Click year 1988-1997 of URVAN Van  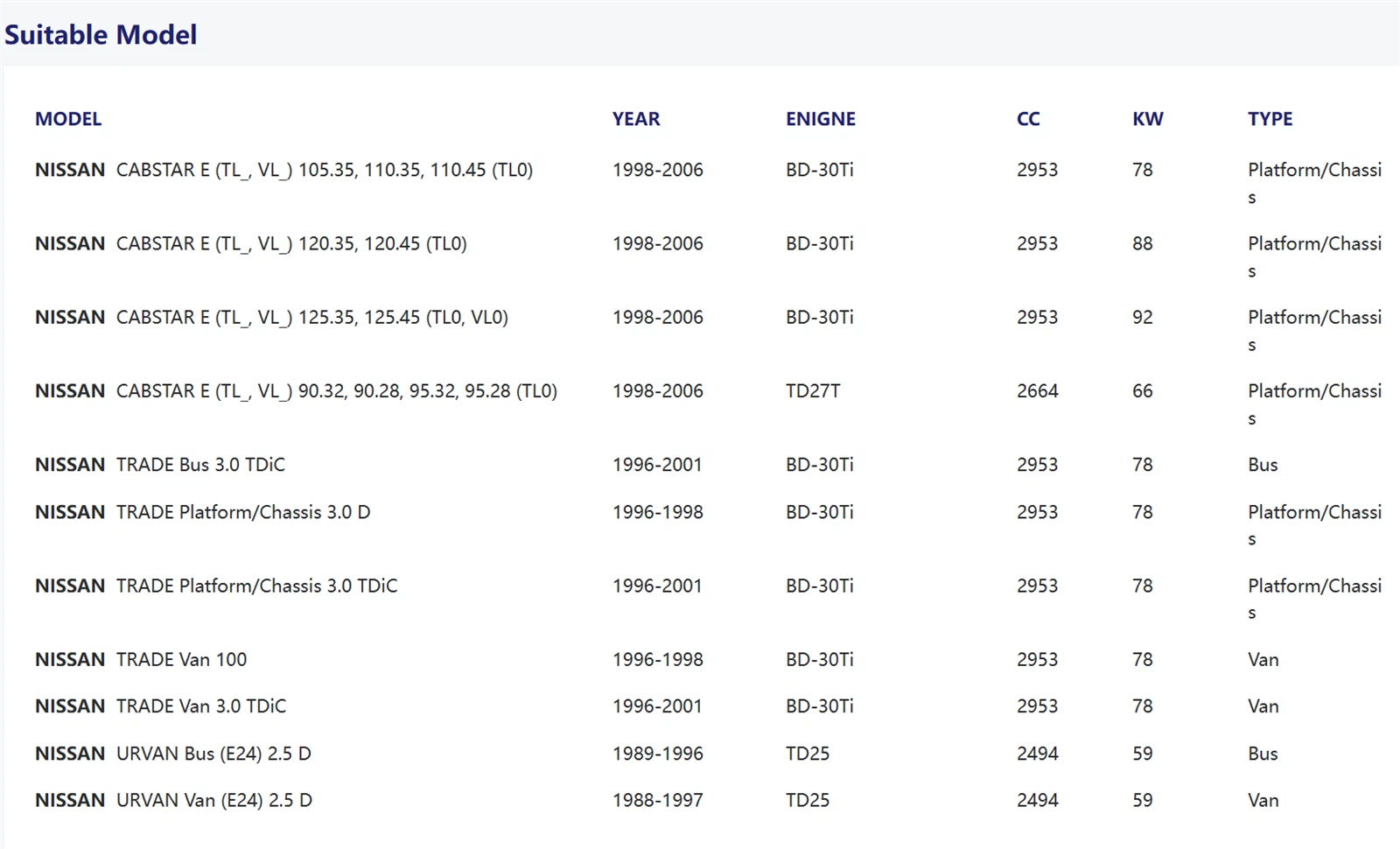coord(658,800)
